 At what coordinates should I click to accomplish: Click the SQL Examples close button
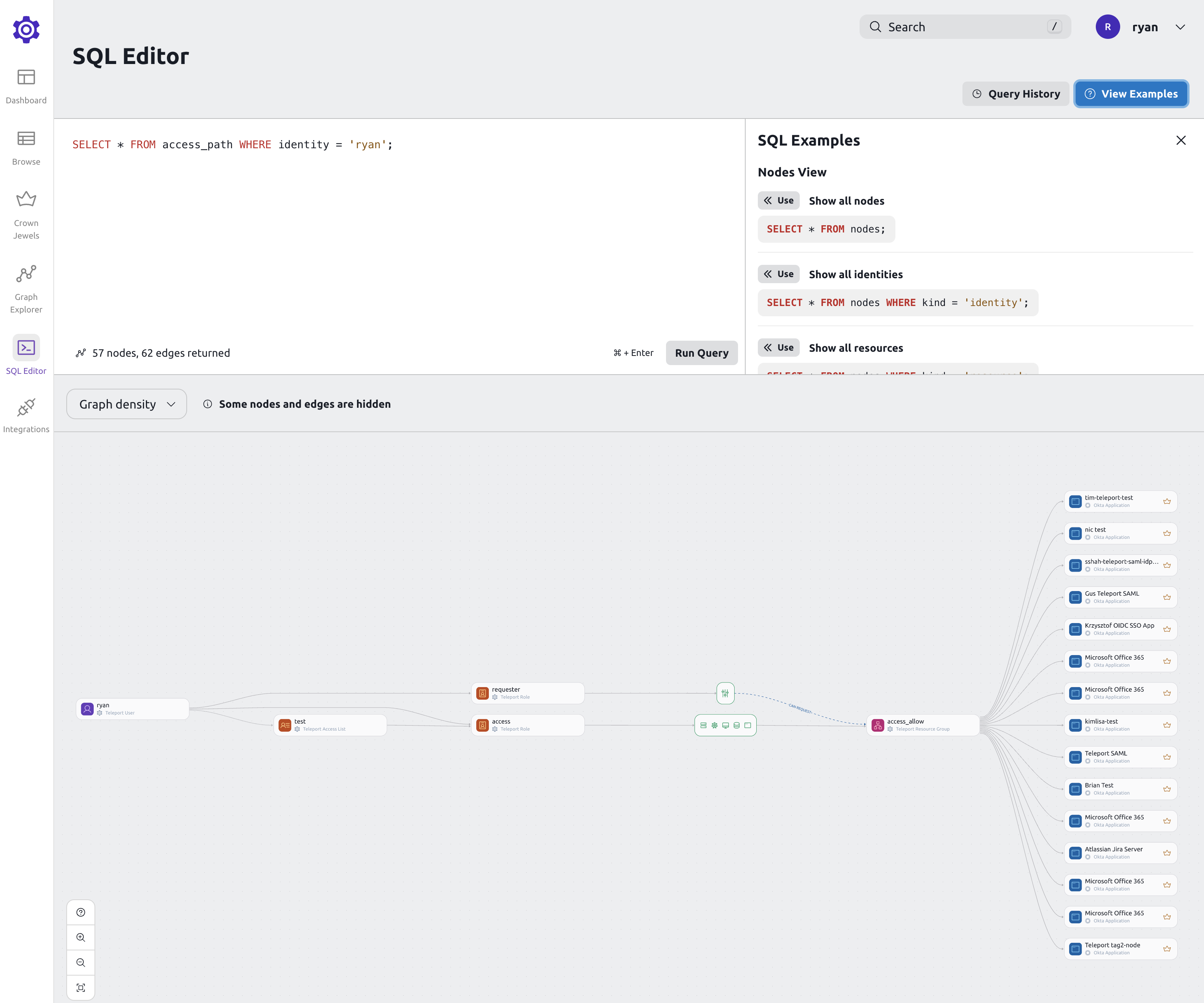click(x=1181, y=140)
